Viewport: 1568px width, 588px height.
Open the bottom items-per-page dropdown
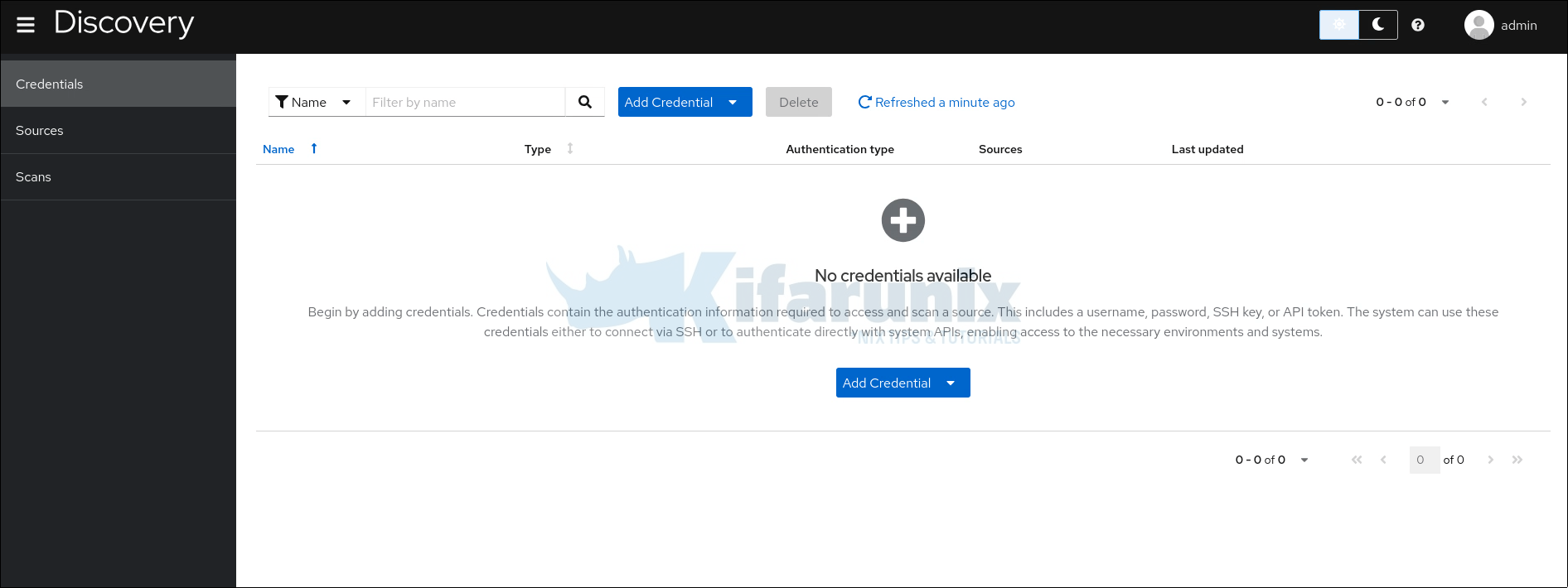tap(1304, 460)
